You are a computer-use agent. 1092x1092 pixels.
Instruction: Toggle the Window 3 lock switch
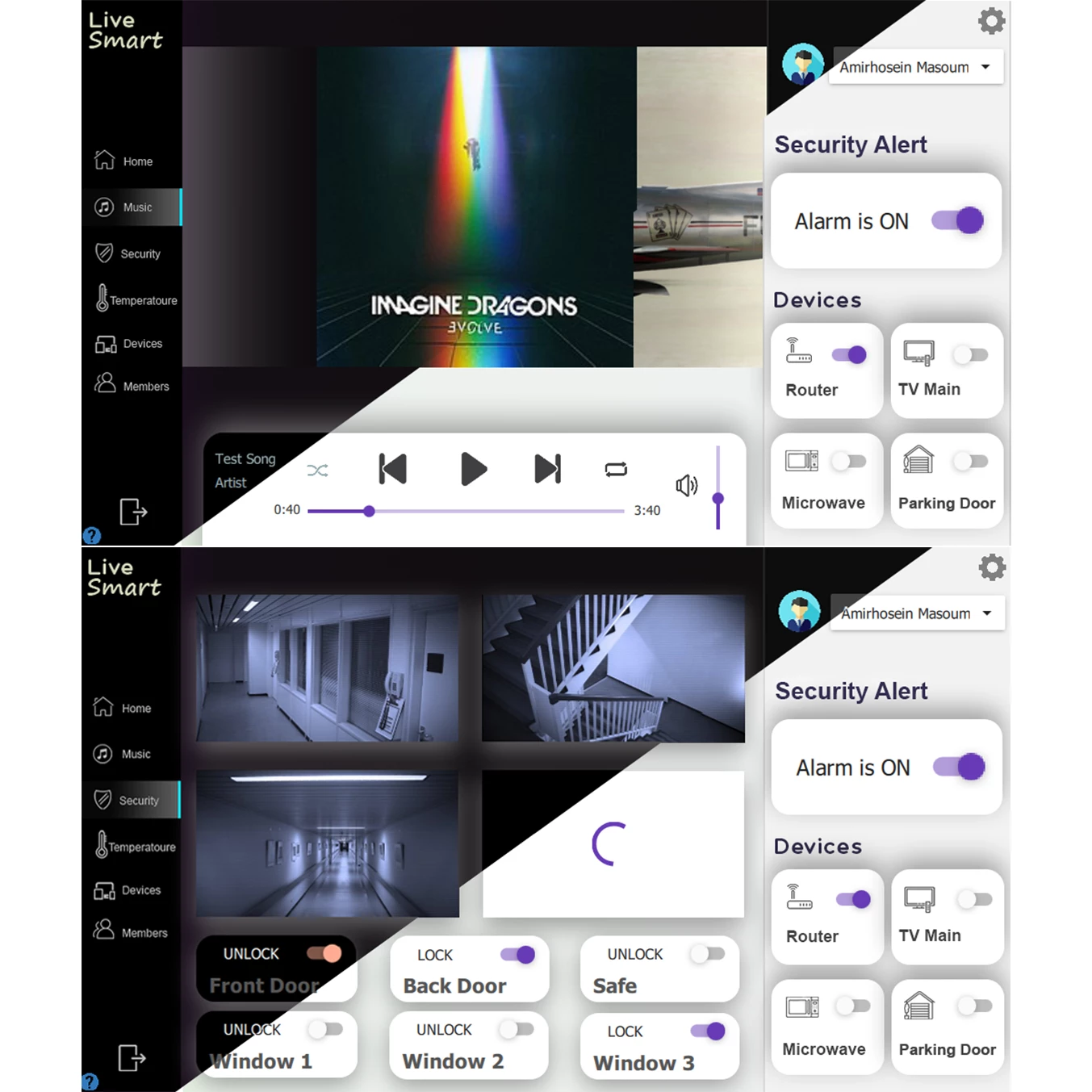click(x=708, y=1031)
